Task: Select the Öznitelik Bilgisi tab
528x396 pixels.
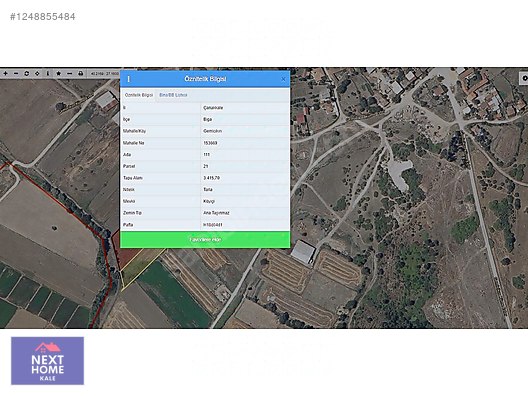Action: point(139,95)
